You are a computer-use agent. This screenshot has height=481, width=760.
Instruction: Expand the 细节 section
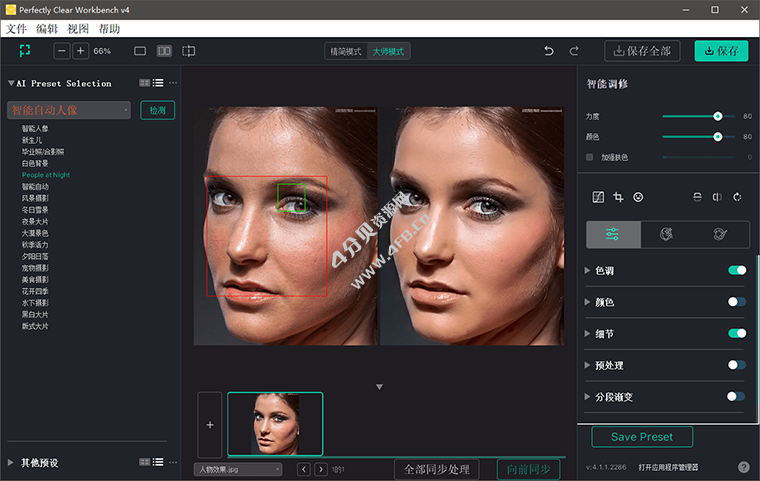click(587, 333)
